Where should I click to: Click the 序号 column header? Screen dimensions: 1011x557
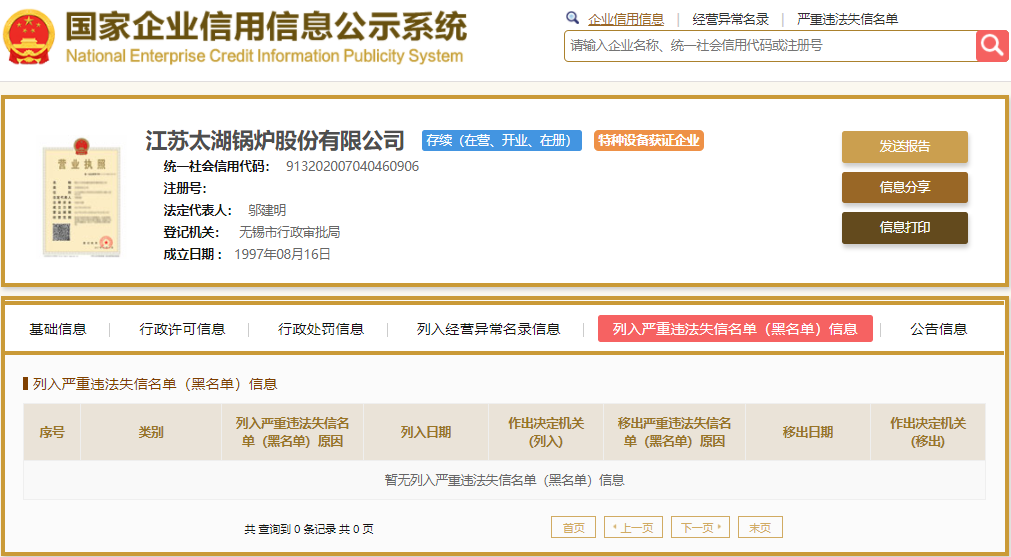click(52, 432)
